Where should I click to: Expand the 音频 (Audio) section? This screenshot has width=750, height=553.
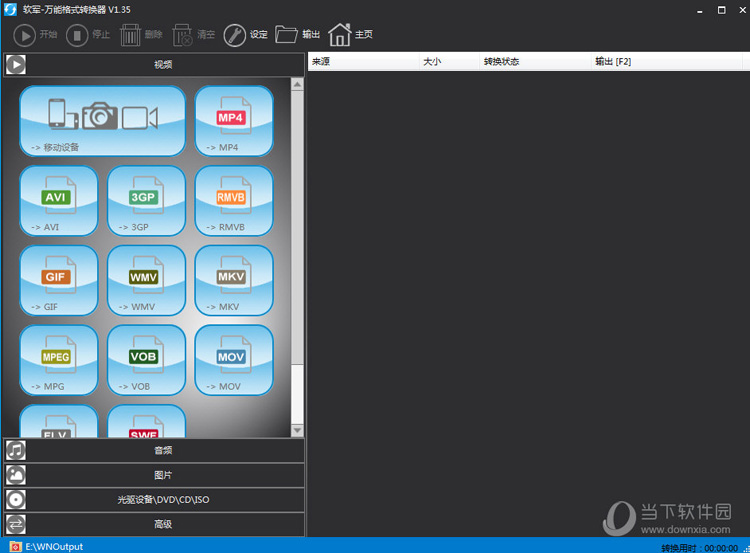pyautogui.click(x=162, y=451)
